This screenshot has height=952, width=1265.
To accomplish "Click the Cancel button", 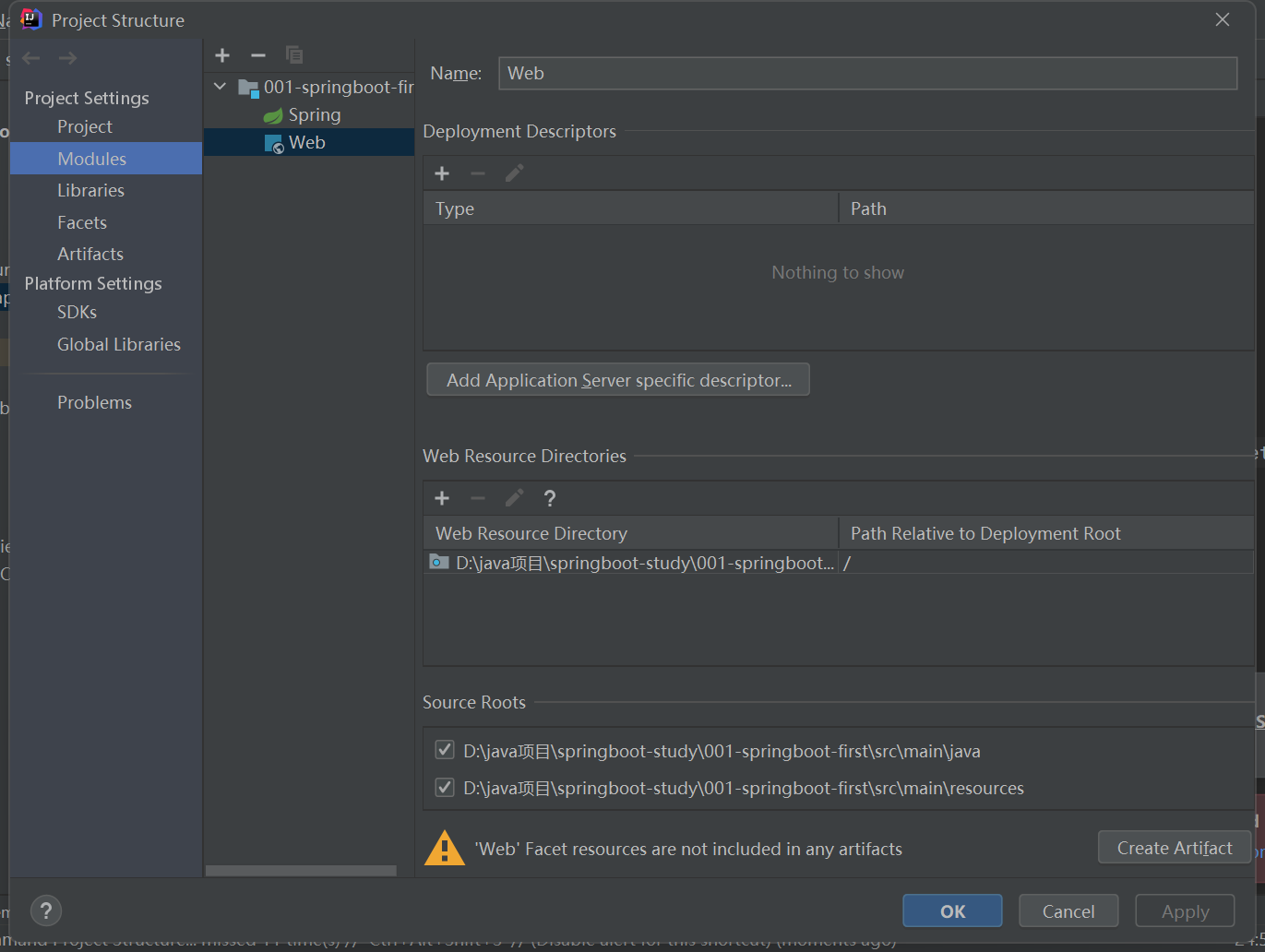I will 1068,911.
